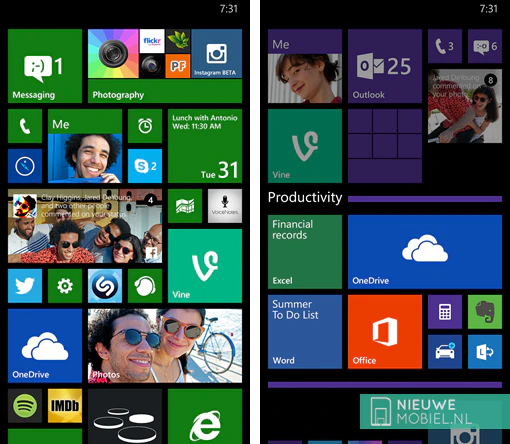
Task: Open the OneDrive tile on left screen
Action: coord(45,346)
